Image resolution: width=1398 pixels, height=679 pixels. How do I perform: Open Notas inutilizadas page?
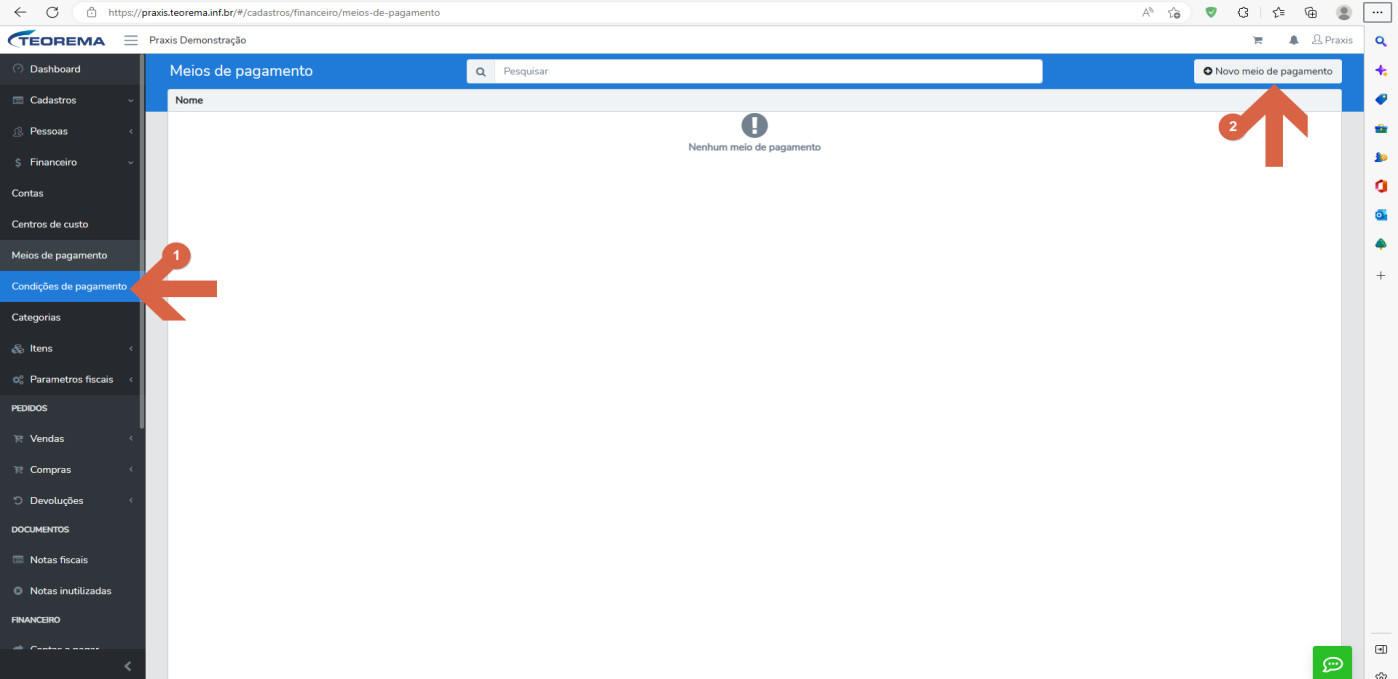[x=72, y=590]
